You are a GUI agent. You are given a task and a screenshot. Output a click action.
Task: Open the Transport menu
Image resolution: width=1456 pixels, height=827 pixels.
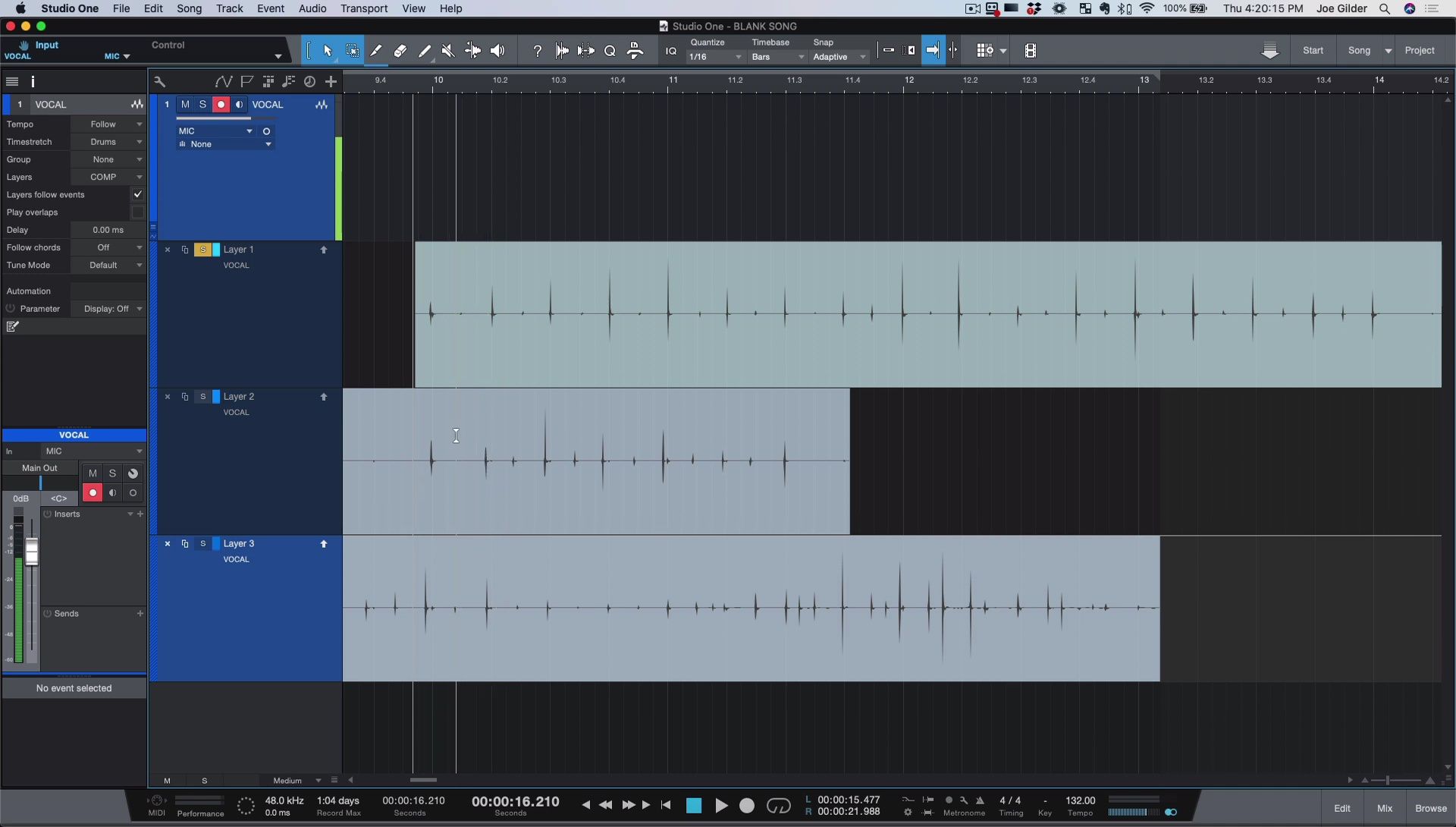pos(364,8)
